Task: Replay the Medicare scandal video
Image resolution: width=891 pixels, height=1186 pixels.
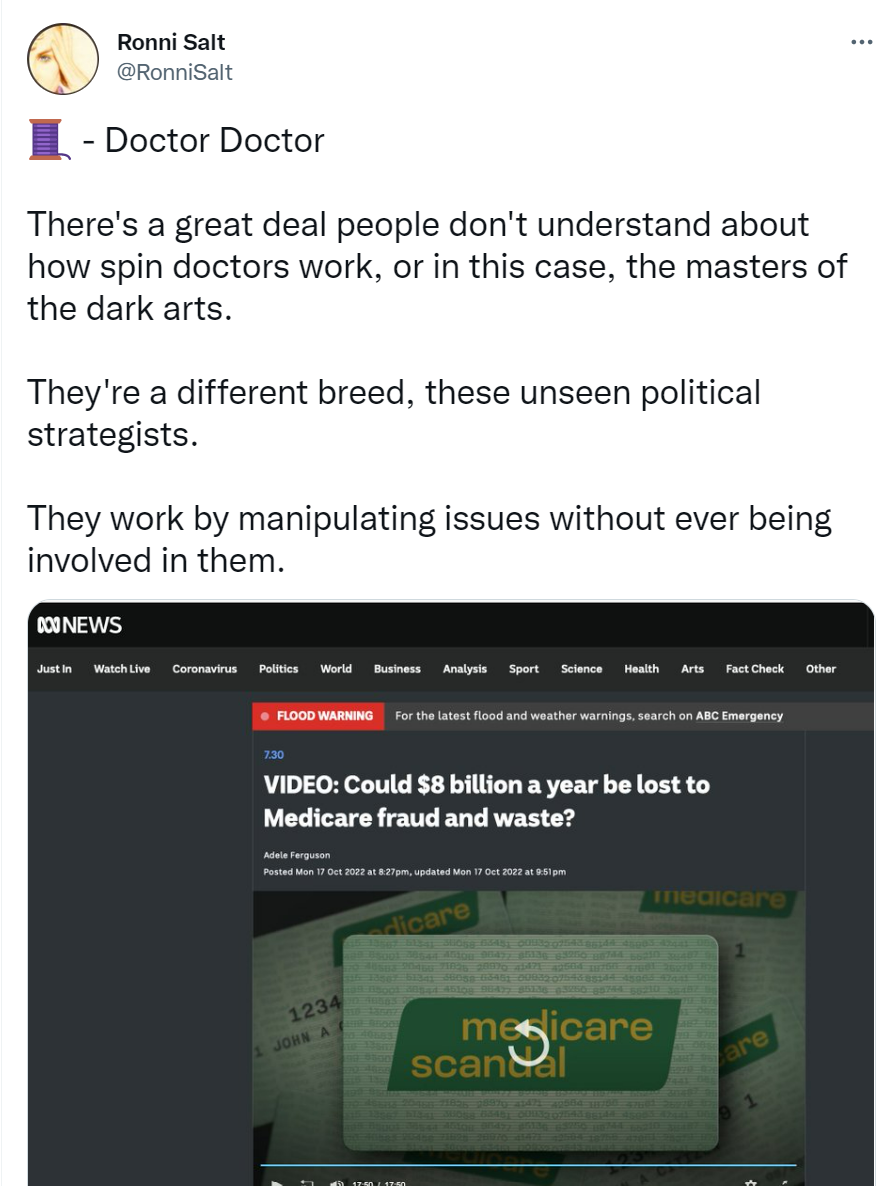Action: pos(530,1044)
